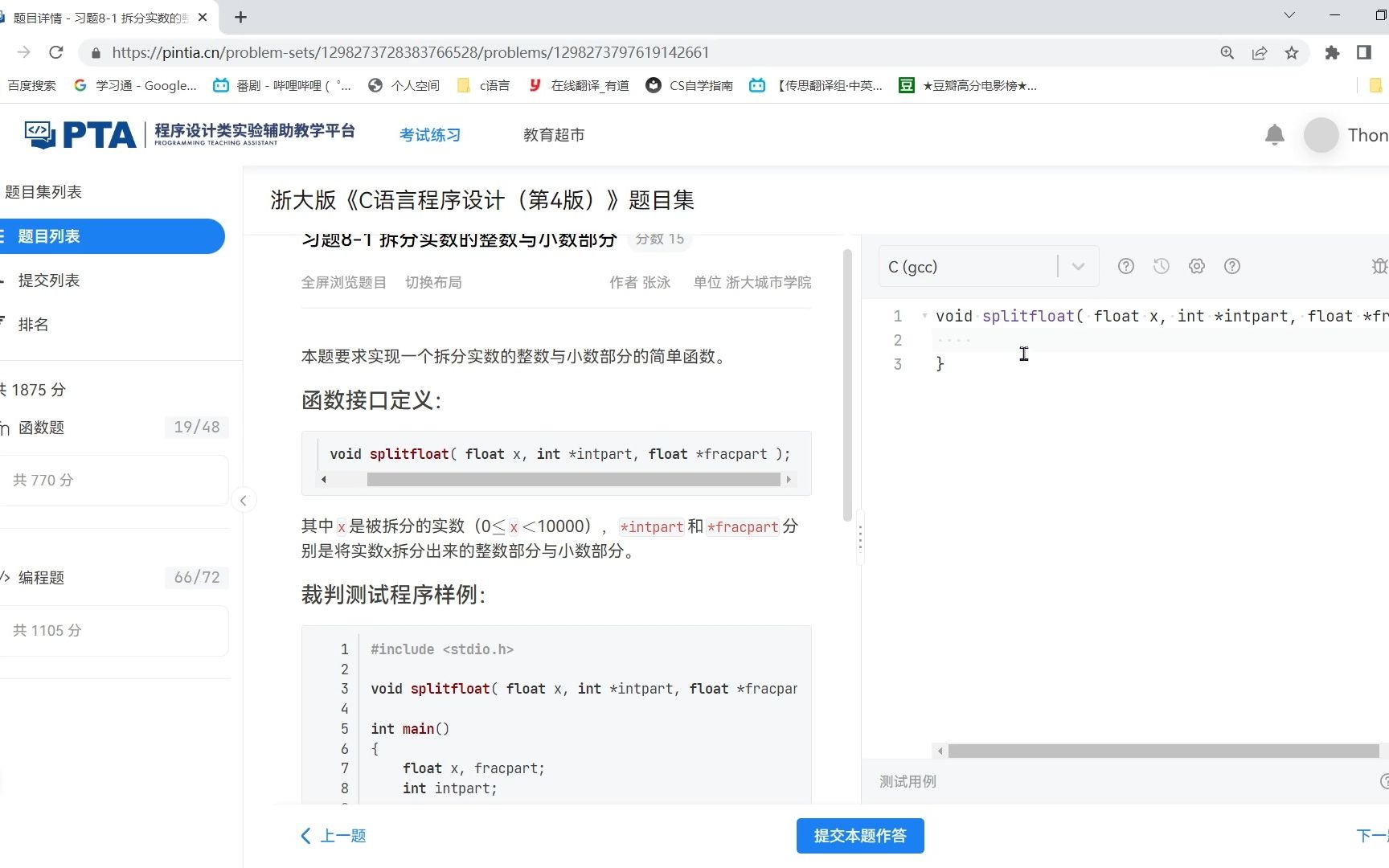This screenshot has width=1389, height=868.
Task: Open 排名 sidebar item
Action: pyautogui.click(x=33, y=325)
